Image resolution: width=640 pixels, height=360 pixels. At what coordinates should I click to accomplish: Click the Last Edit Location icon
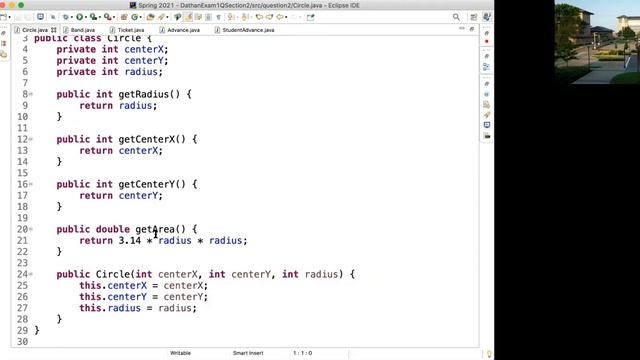click(259, 17)
